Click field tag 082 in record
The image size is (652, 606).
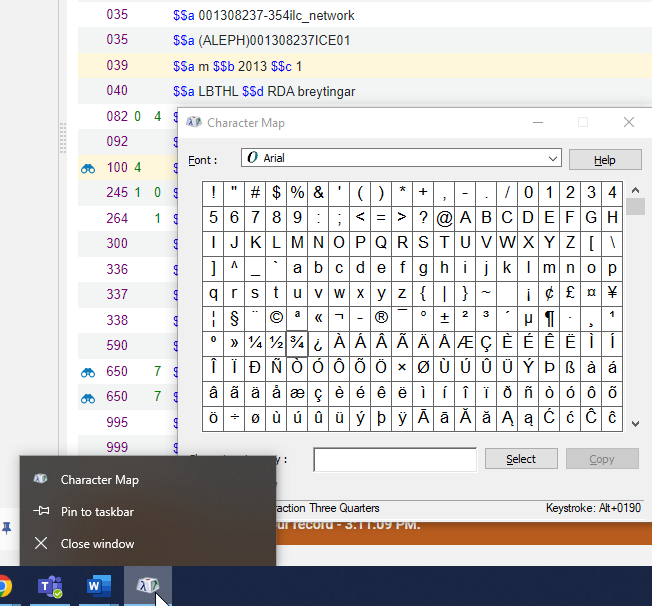coord(117,116)
